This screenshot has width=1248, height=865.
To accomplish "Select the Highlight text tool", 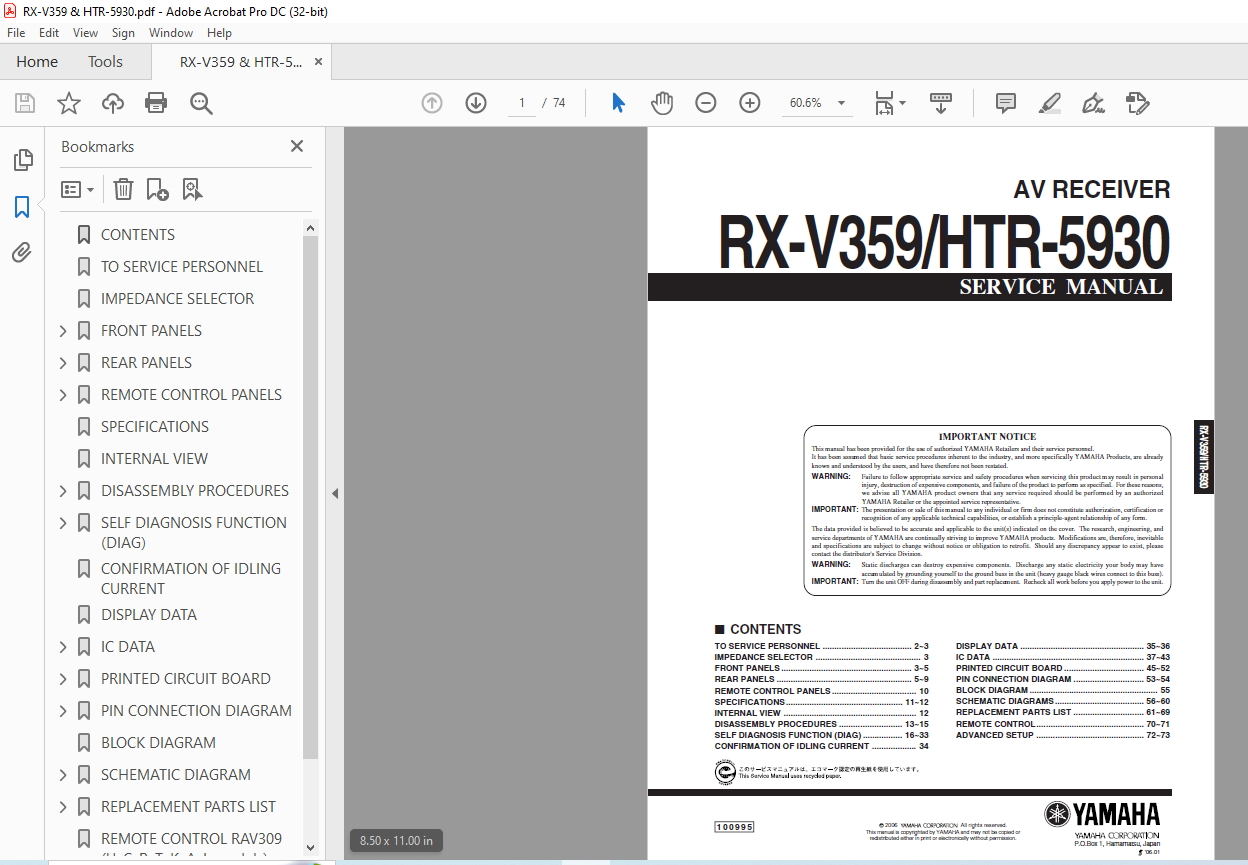I will pyautogui.click(x=1050, y=103).
